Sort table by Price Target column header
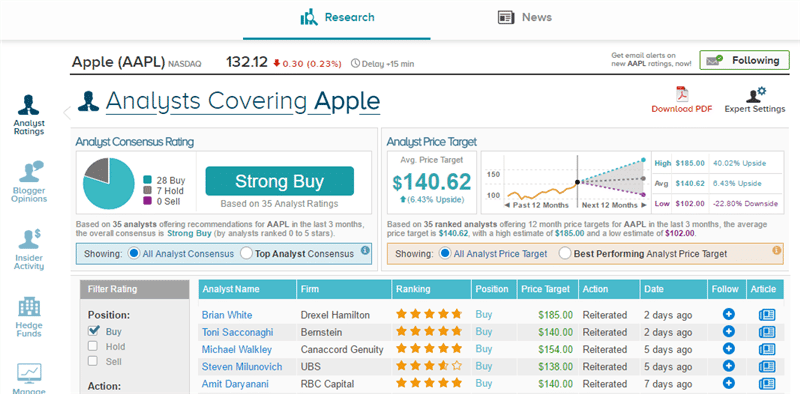This screenshot has height=394, width=800. pos(547,289)
